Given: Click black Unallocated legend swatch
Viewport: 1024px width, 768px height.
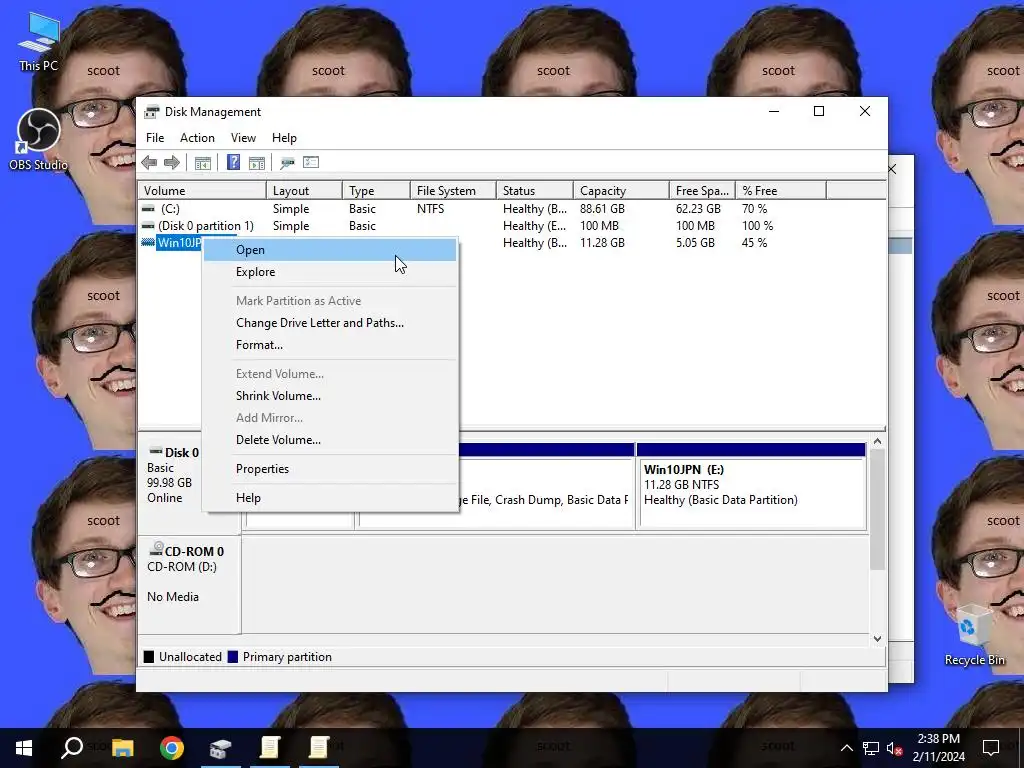Looking at the screenshot, I should (x=149, y=657).
